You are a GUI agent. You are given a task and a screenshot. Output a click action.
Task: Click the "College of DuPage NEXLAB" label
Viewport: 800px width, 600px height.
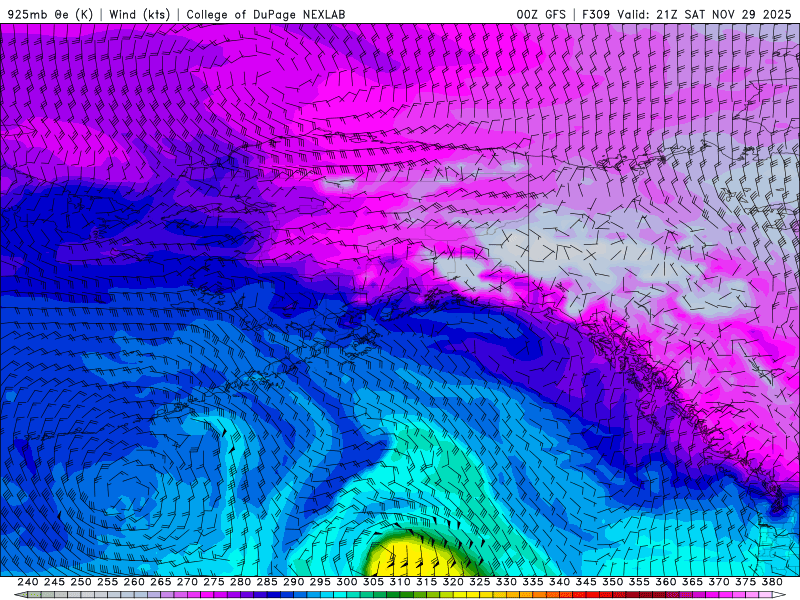[266, 14]
